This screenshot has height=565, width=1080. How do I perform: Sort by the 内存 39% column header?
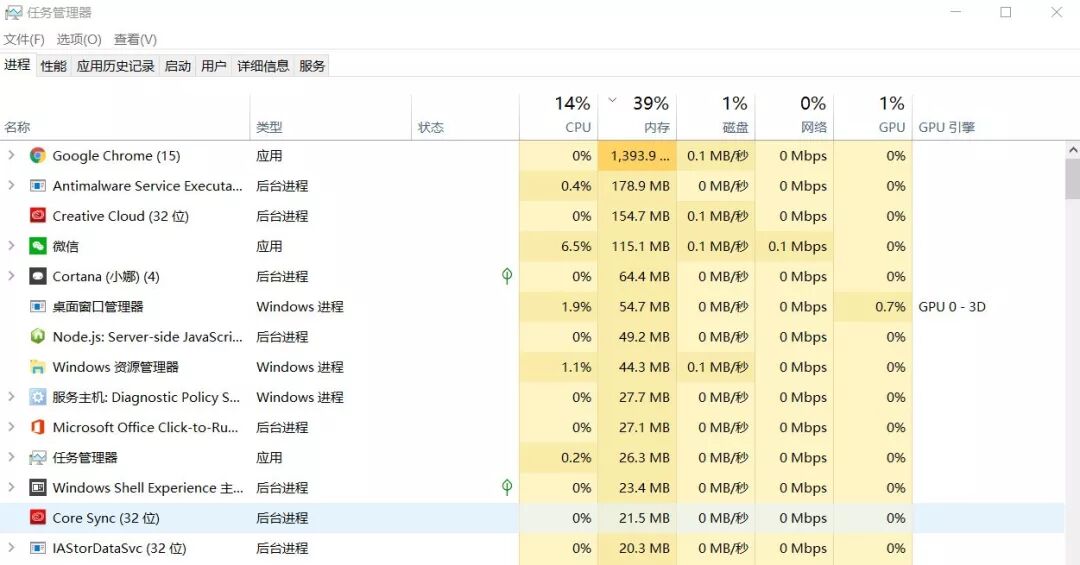tap(637, 117)
